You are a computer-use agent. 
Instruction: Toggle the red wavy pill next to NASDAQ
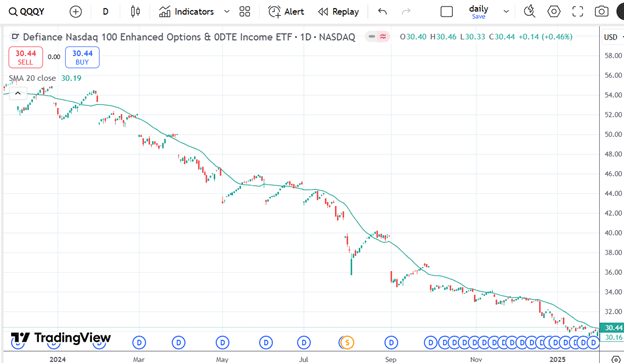(x=383, y=37)
